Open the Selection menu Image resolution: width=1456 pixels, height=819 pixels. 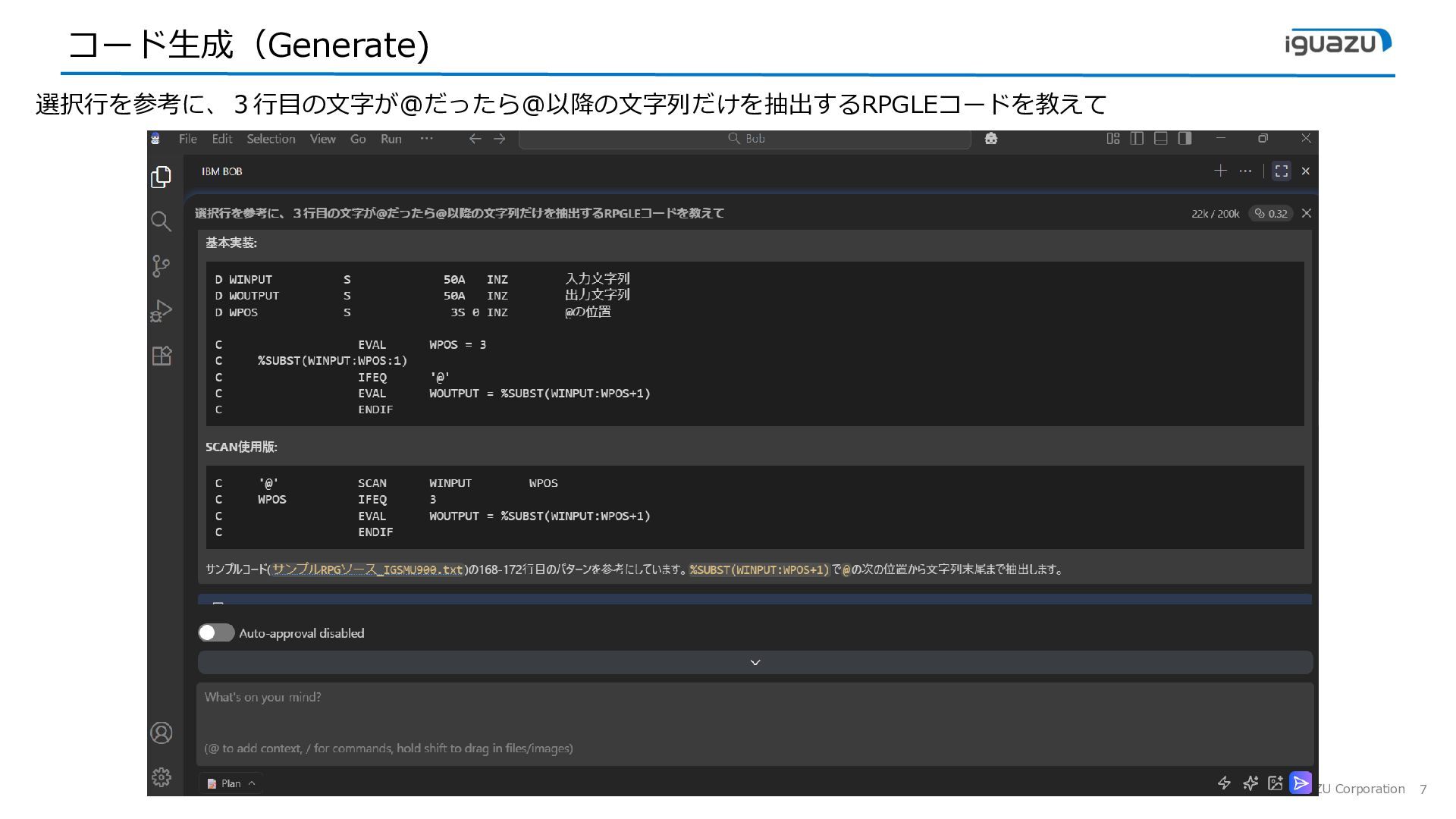pos(271,139)
